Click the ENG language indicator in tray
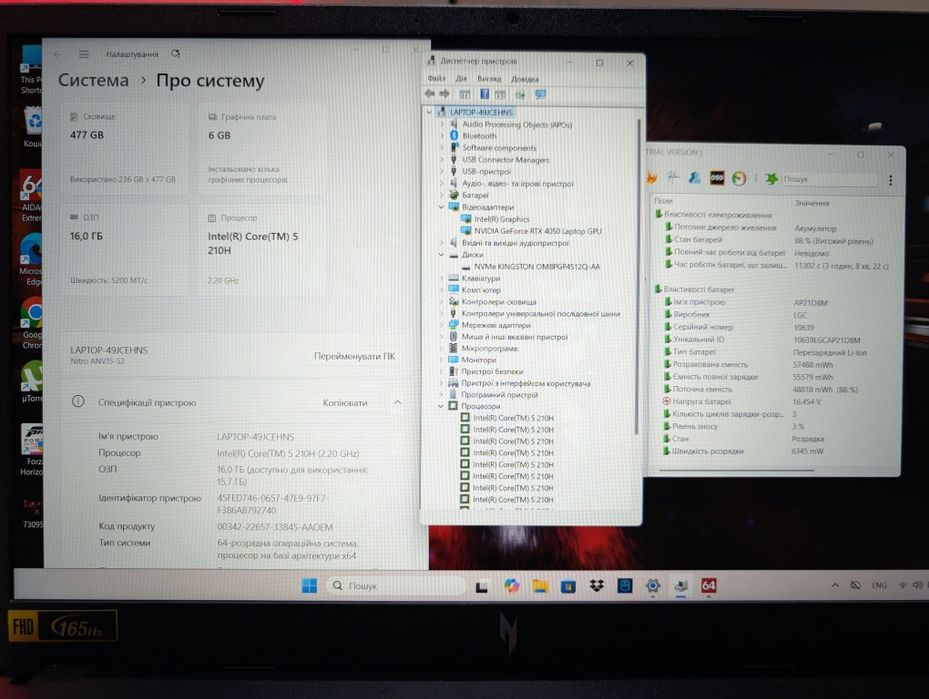This screenshot has width=929, height=699. (879, 585)
